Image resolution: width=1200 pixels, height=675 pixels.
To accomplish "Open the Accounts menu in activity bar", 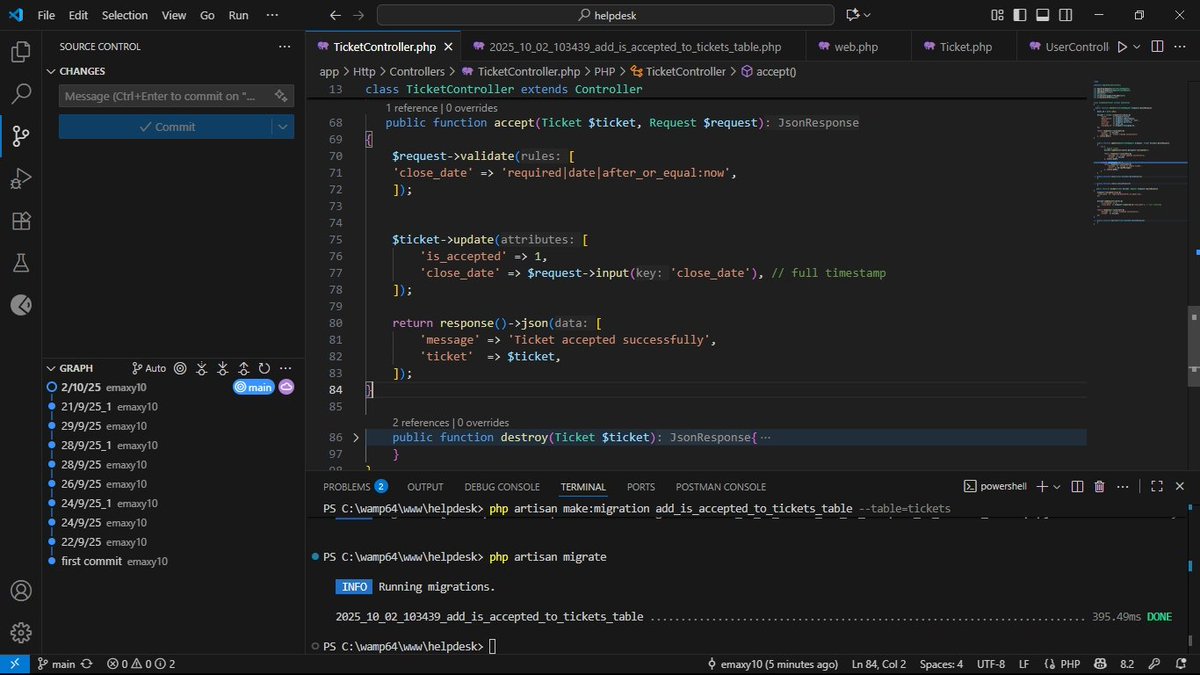I will (x=20, y=590).
